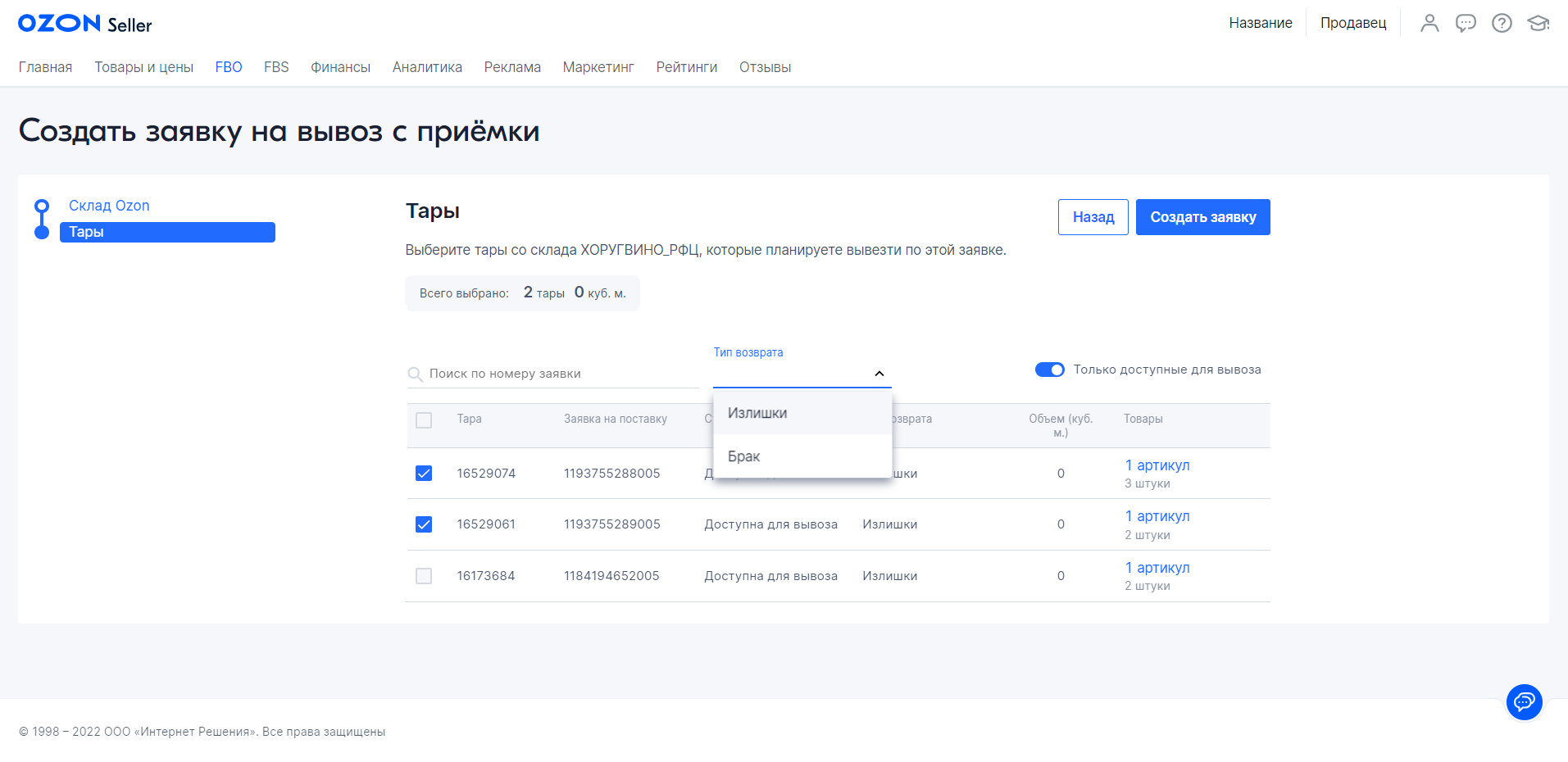Viewport: 1568px width, 762px height.
Task: Click the 'Создать заявку' button
Action: tap(1203, 217)
